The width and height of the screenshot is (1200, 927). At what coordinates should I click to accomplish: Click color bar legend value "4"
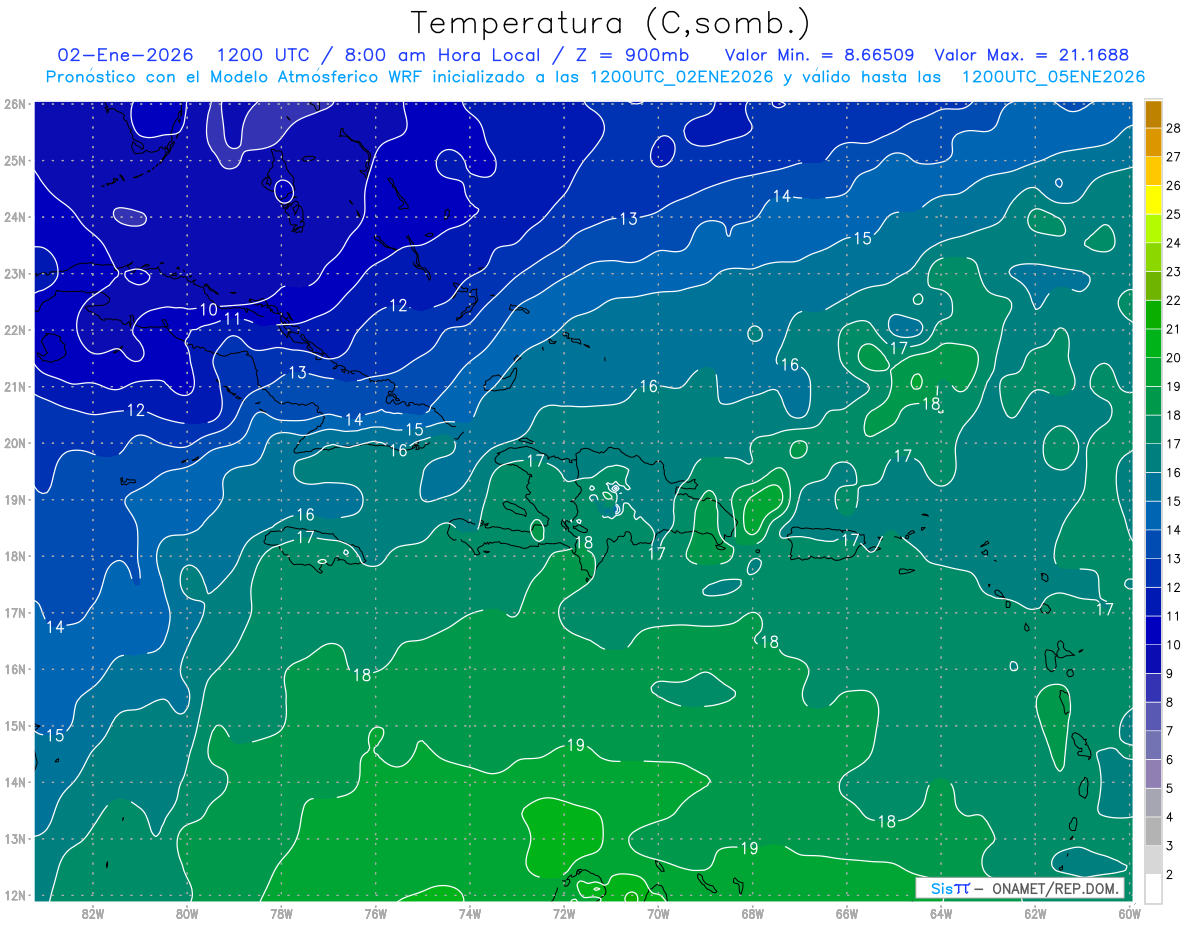coord(1170,817)
